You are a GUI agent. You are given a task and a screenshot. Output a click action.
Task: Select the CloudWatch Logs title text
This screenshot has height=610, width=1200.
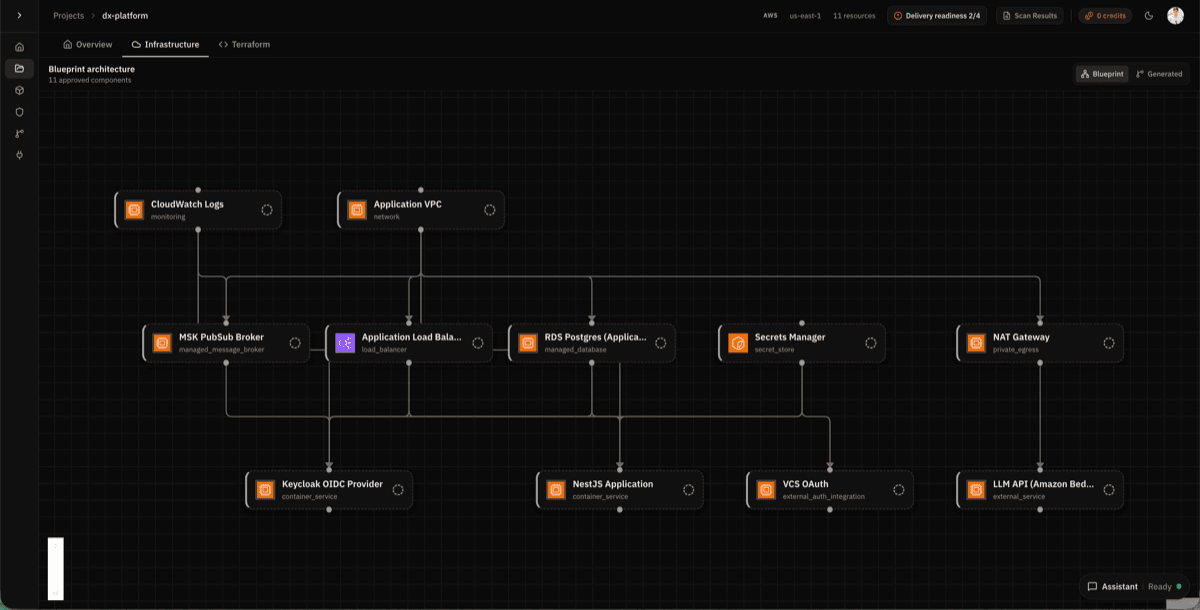(x=187, y=204)
